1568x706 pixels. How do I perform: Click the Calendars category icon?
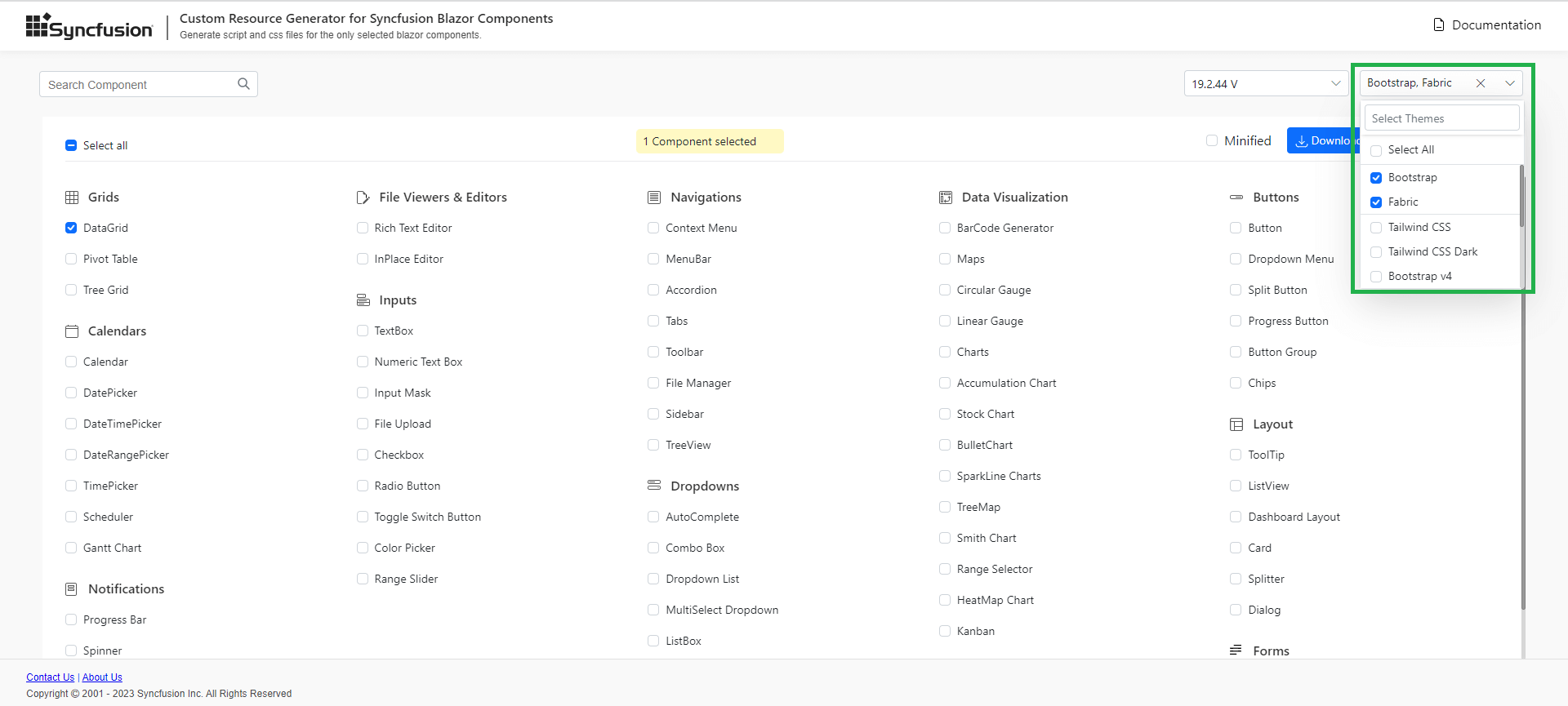[x=72, y=331]
